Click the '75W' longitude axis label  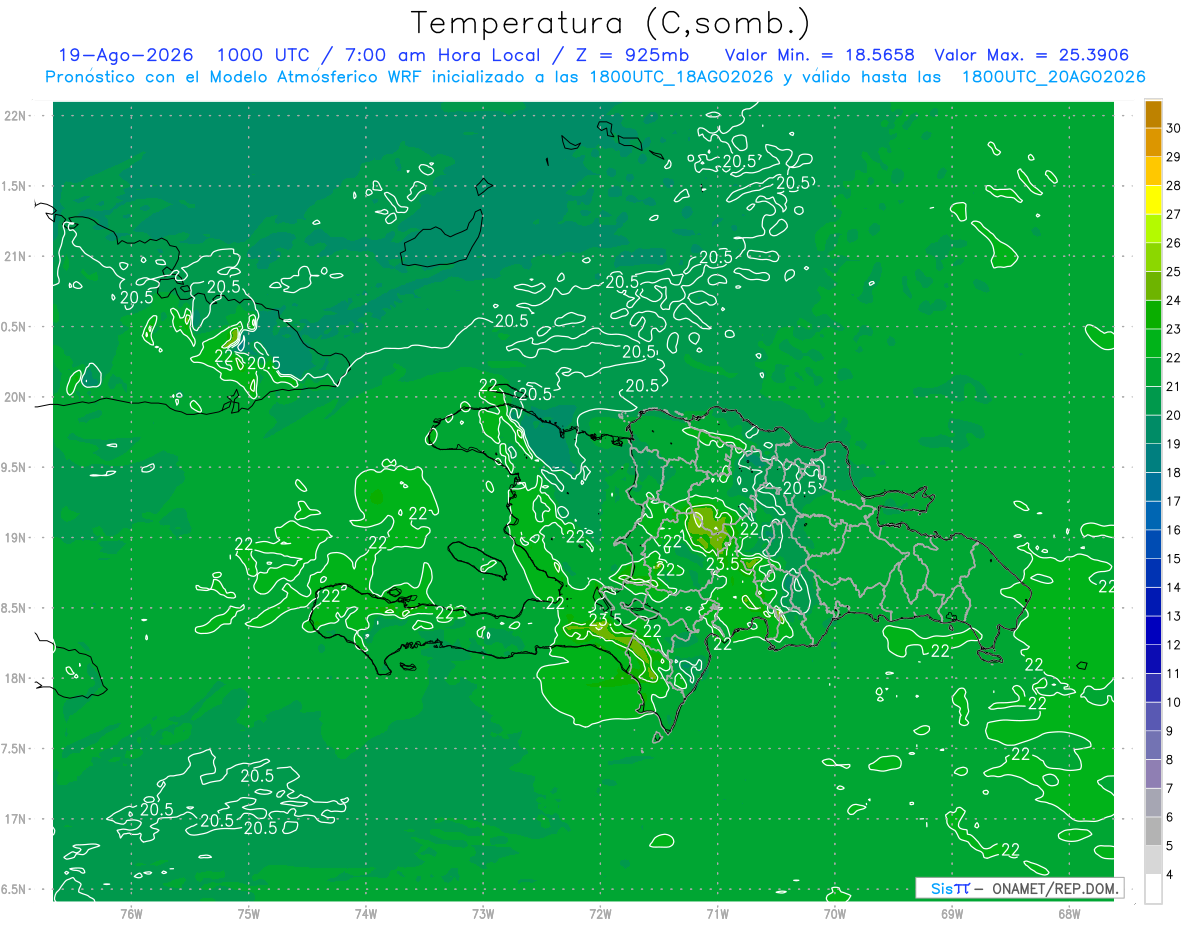(x=248, y=913)
